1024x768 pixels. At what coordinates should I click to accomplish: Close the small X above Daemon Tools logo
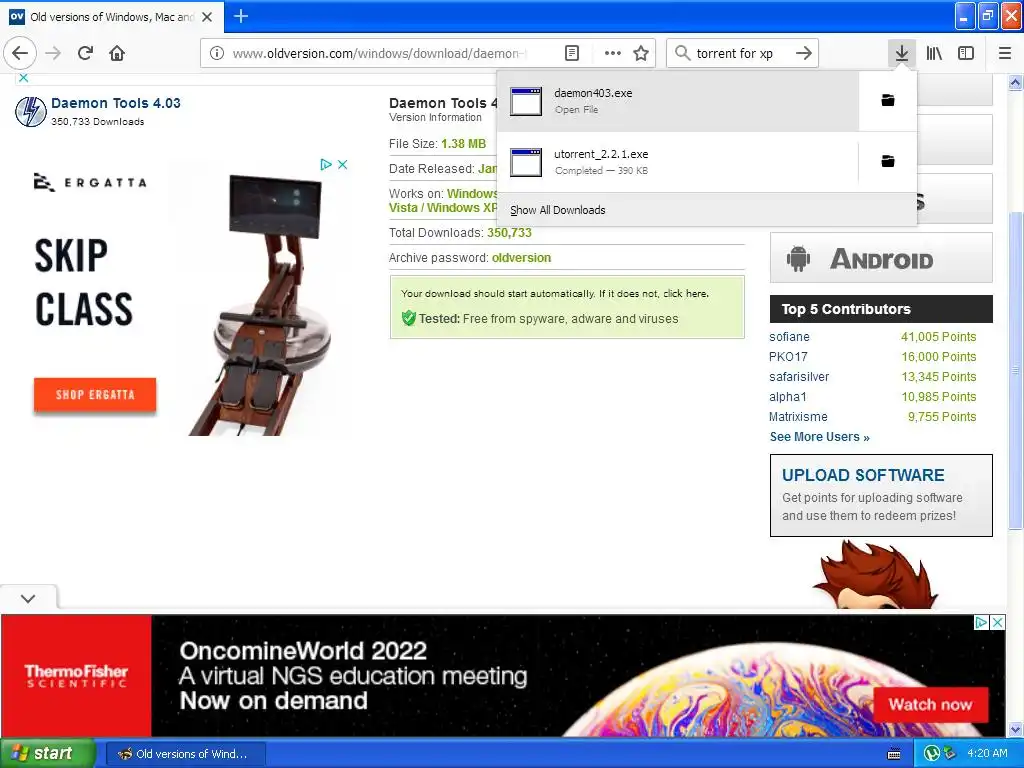click(23, 78)
